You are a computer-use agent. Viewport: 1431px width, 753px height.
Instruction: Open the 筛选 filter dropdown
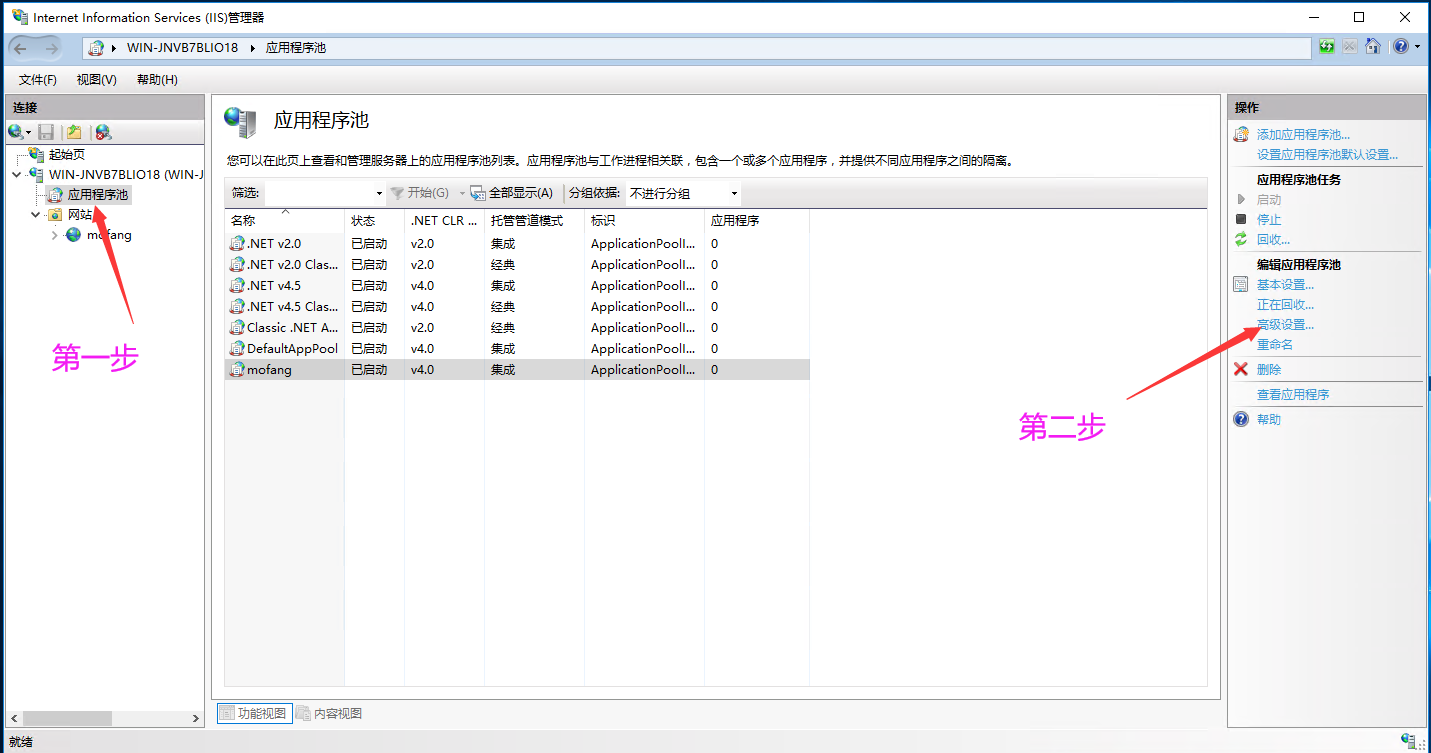379,193
